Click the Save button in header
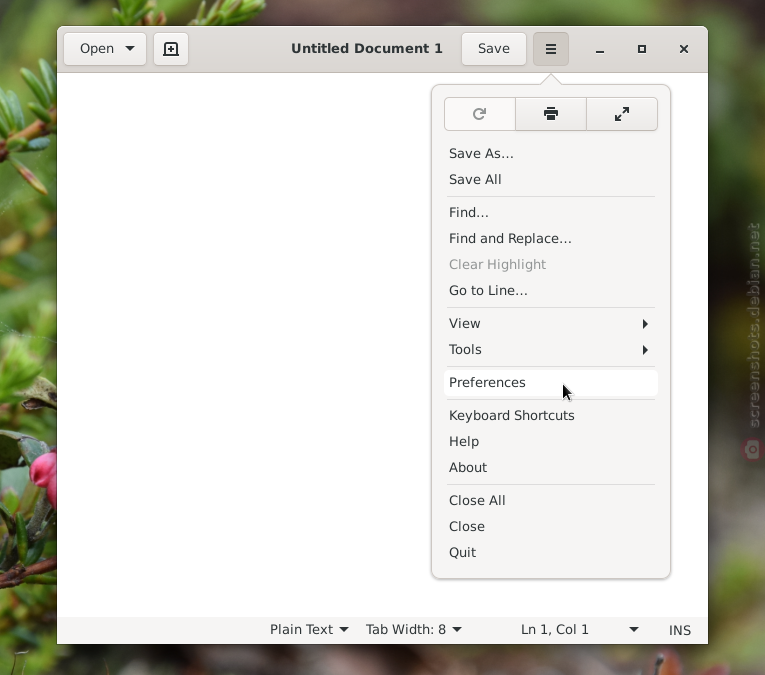 pos(494,49)
